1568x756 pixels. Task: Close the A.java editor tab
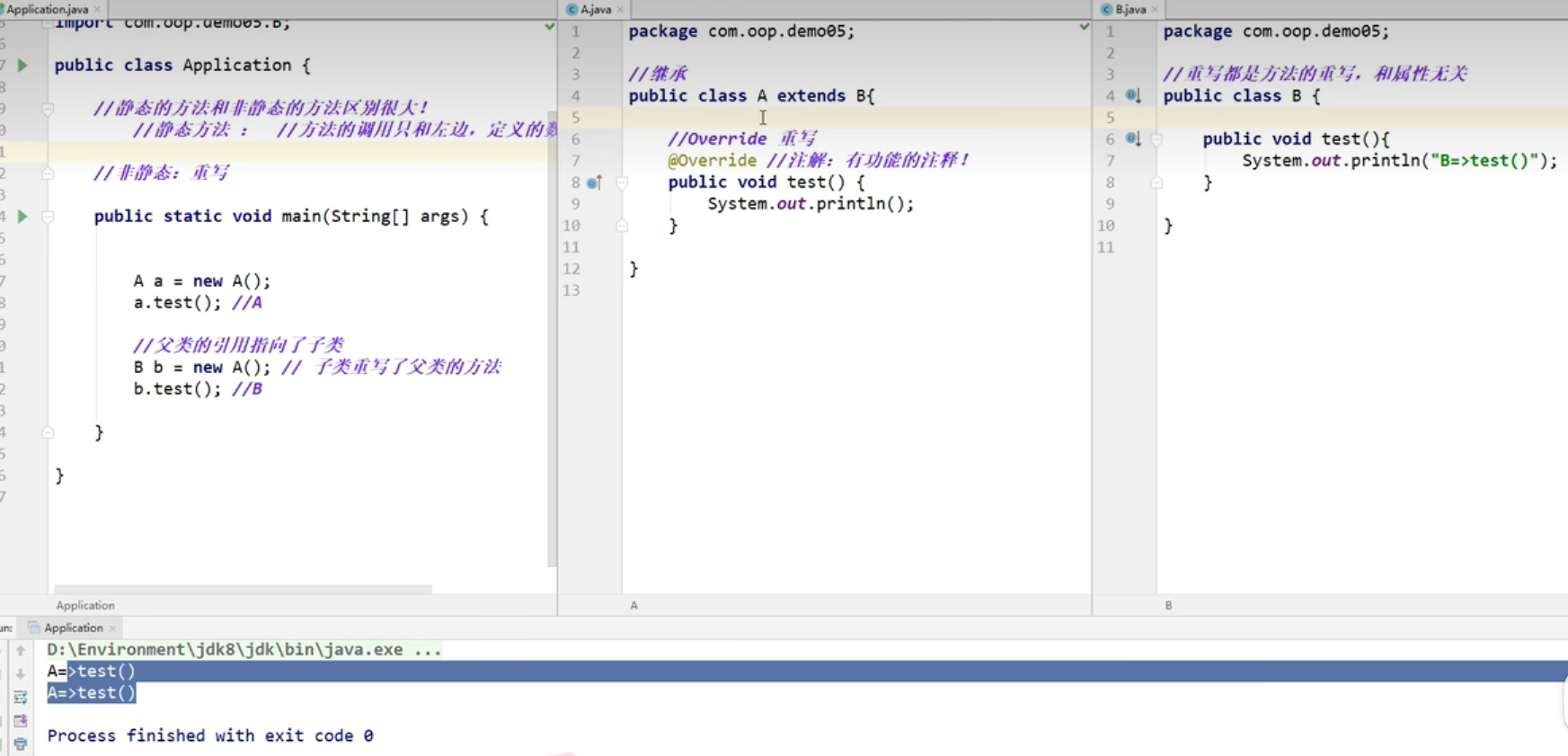point(620,9)
